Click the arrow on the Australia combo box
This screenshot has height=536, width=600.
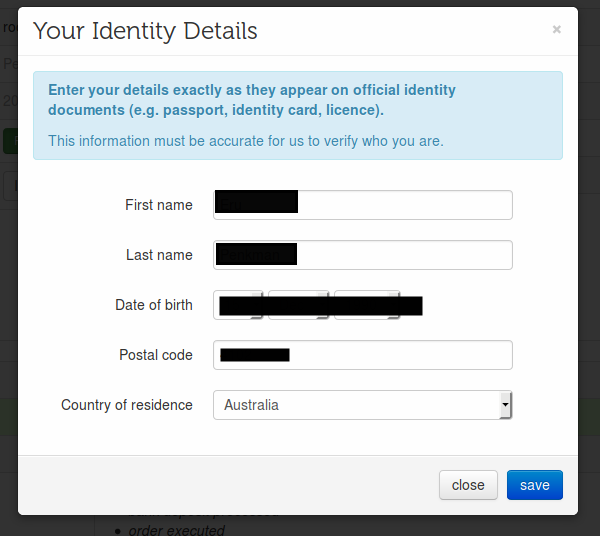point(505,405)
